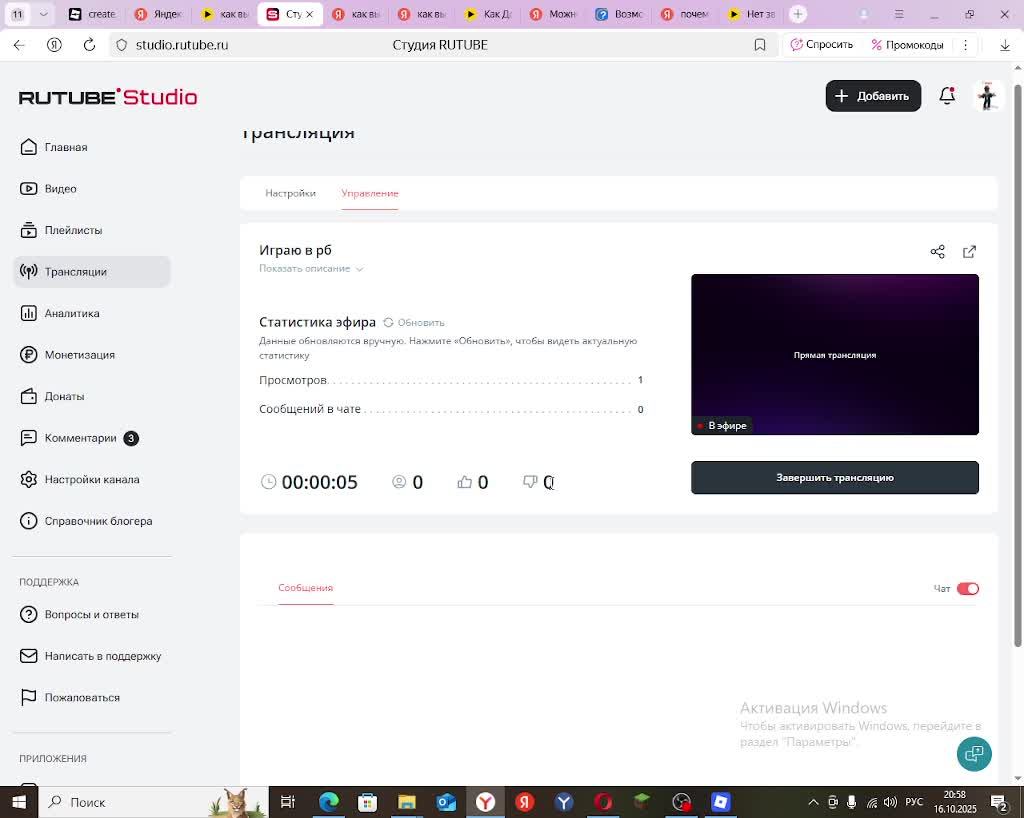Switch to the 'create' browser tab

93,14
